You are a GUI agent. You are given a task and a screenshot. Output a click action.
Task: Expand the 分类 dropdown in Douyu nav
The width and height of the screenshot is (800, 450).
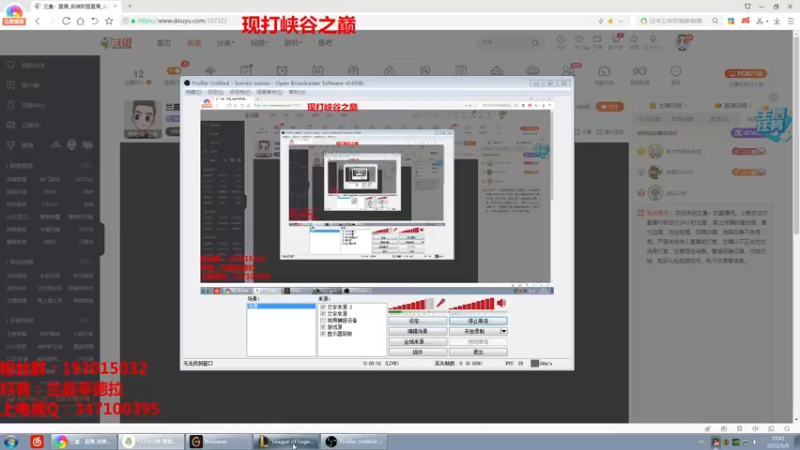[226, 43]
